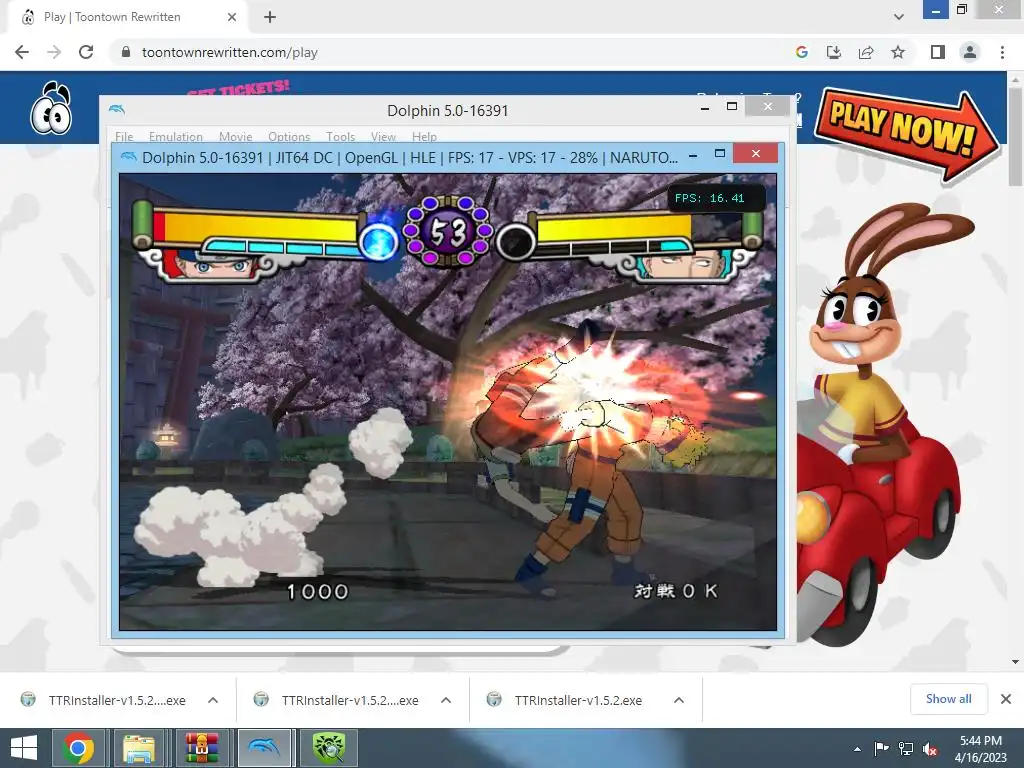Close the Toontown Rewritten tab
Screen dimensions: 1024x768
[232, 17]
